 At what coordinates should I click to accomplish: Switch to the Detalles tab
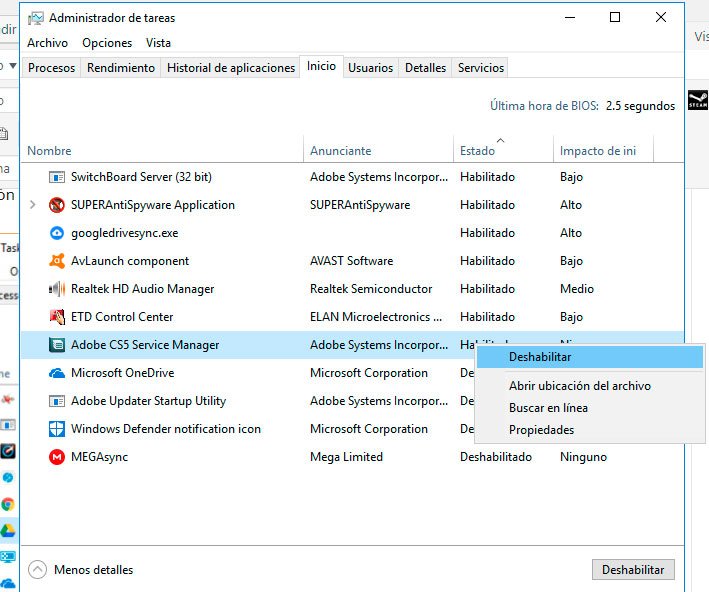click(x=425, y=68)
